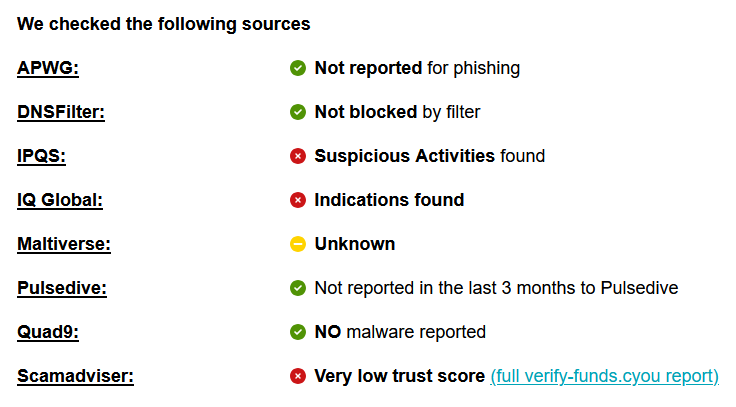Open the Quad9 link
The width and height of the screenshot is (736, 407).
coord(48,332)
